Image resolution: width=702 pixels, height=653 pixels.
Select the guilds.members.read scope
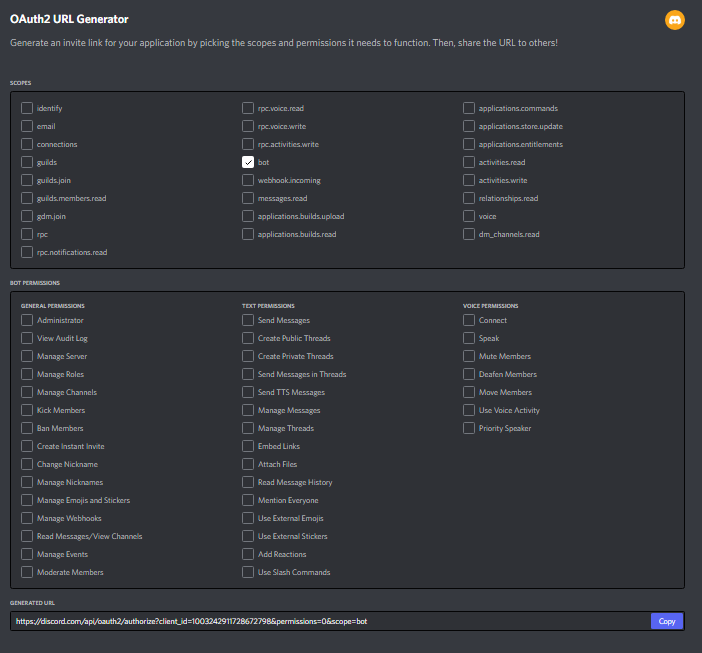27,198
